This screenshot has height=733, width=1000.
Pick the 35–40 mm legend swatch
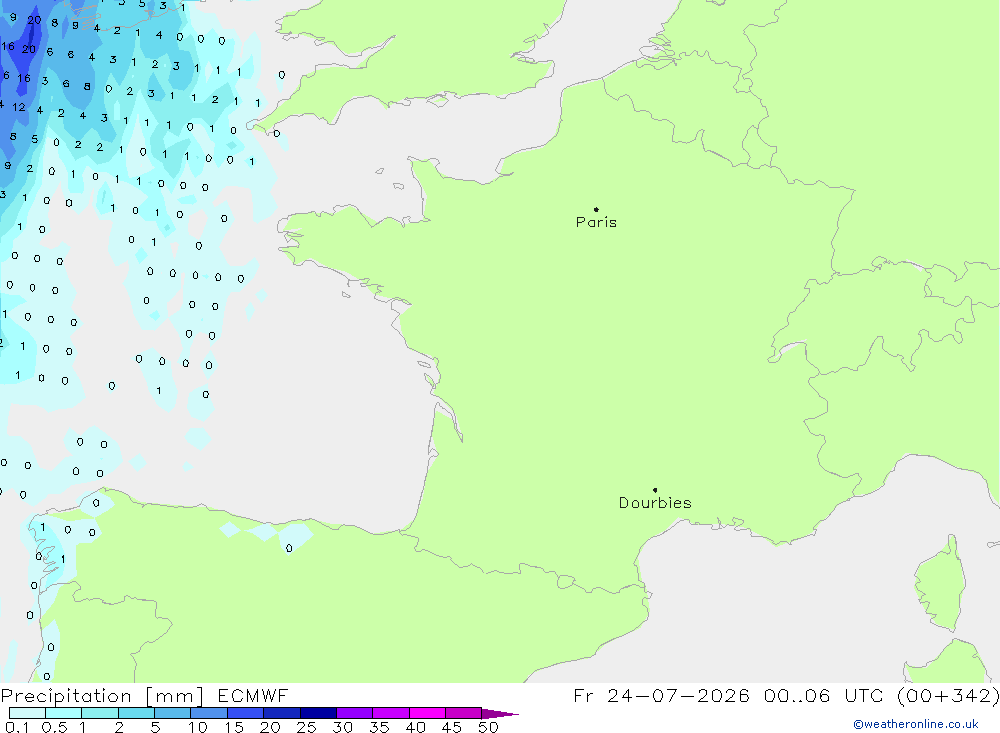391,713
